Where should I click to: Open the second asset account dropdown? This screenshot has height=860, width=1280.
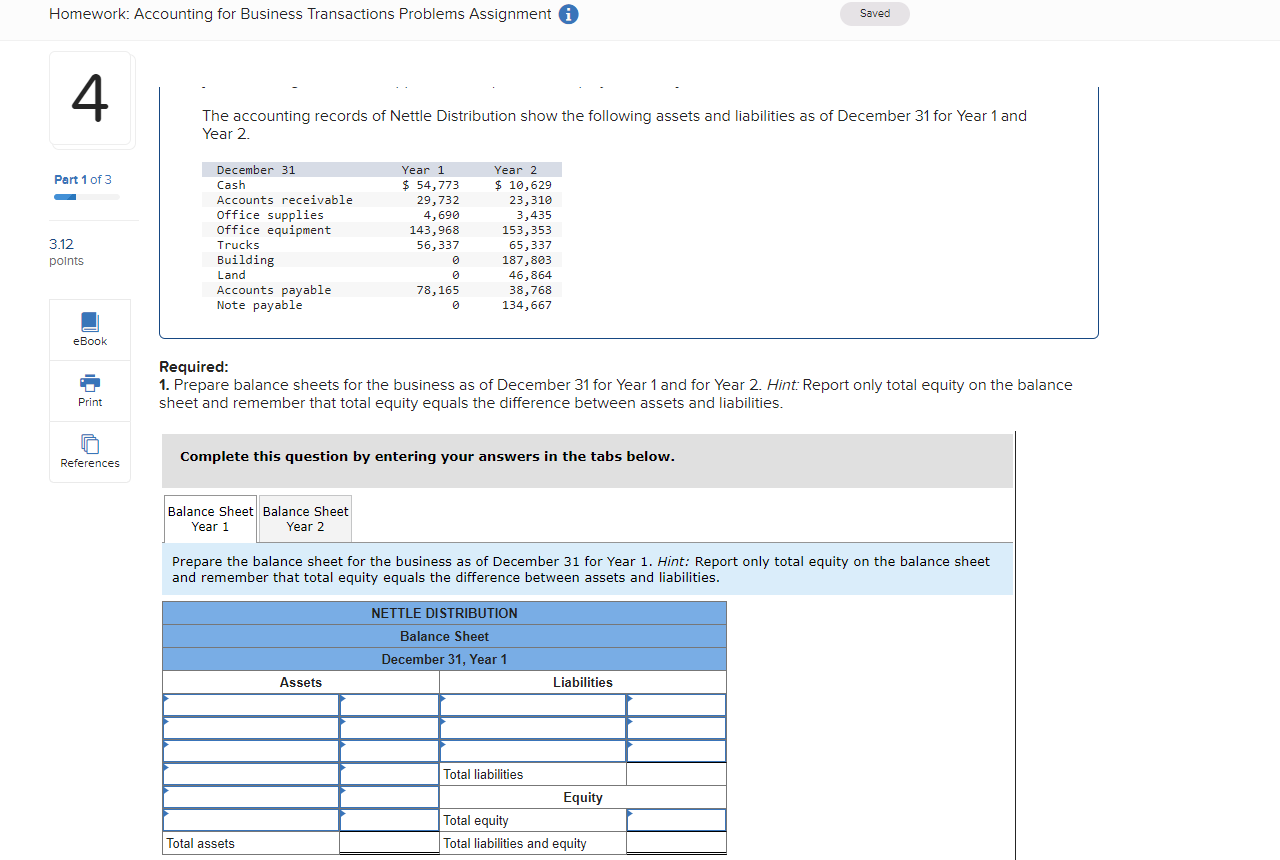coord(250,728)
